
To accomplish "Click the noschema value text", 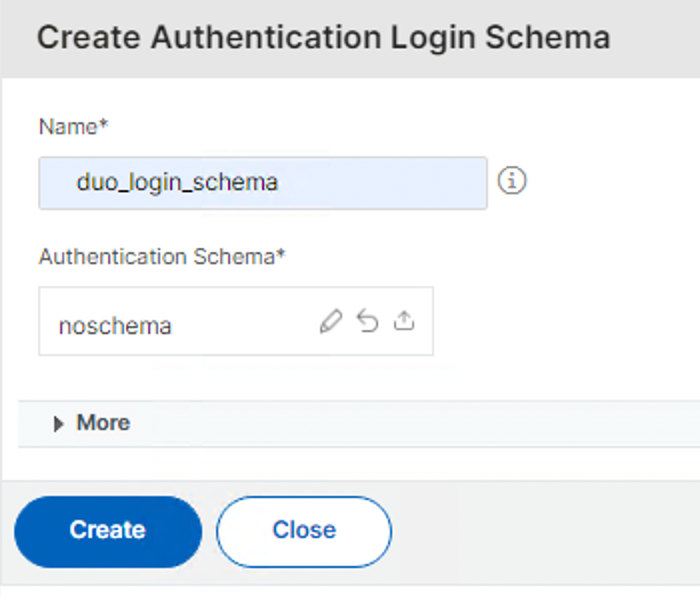I will (x=115, y=326).
